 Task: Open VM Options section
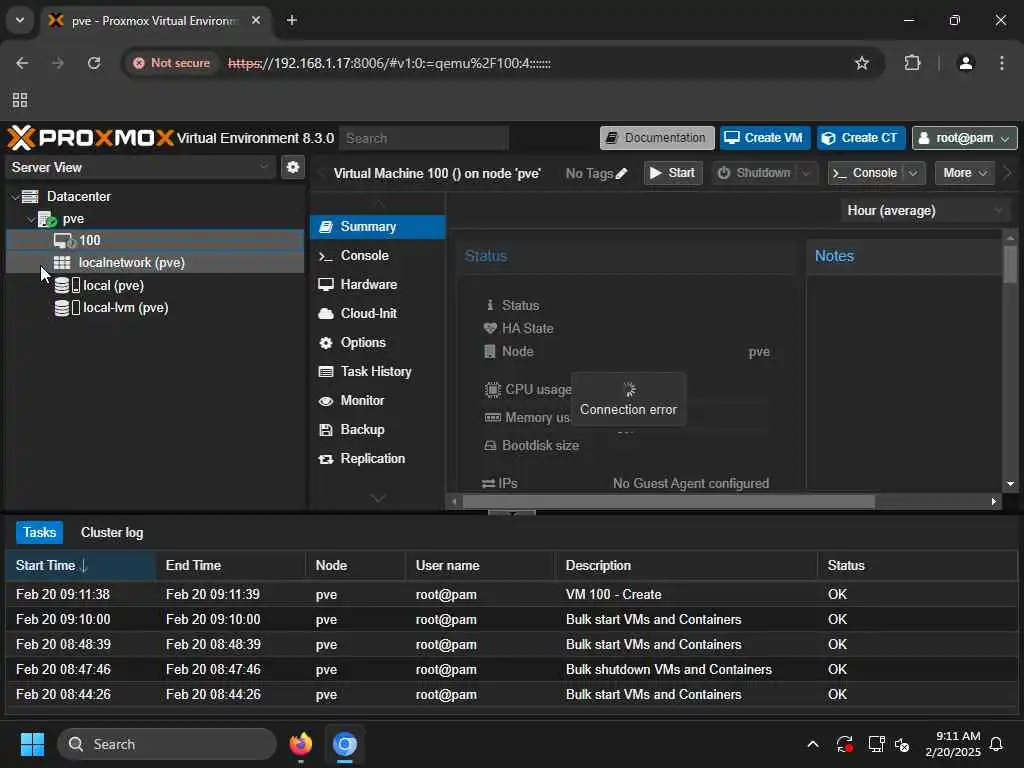tap(377, 342)
